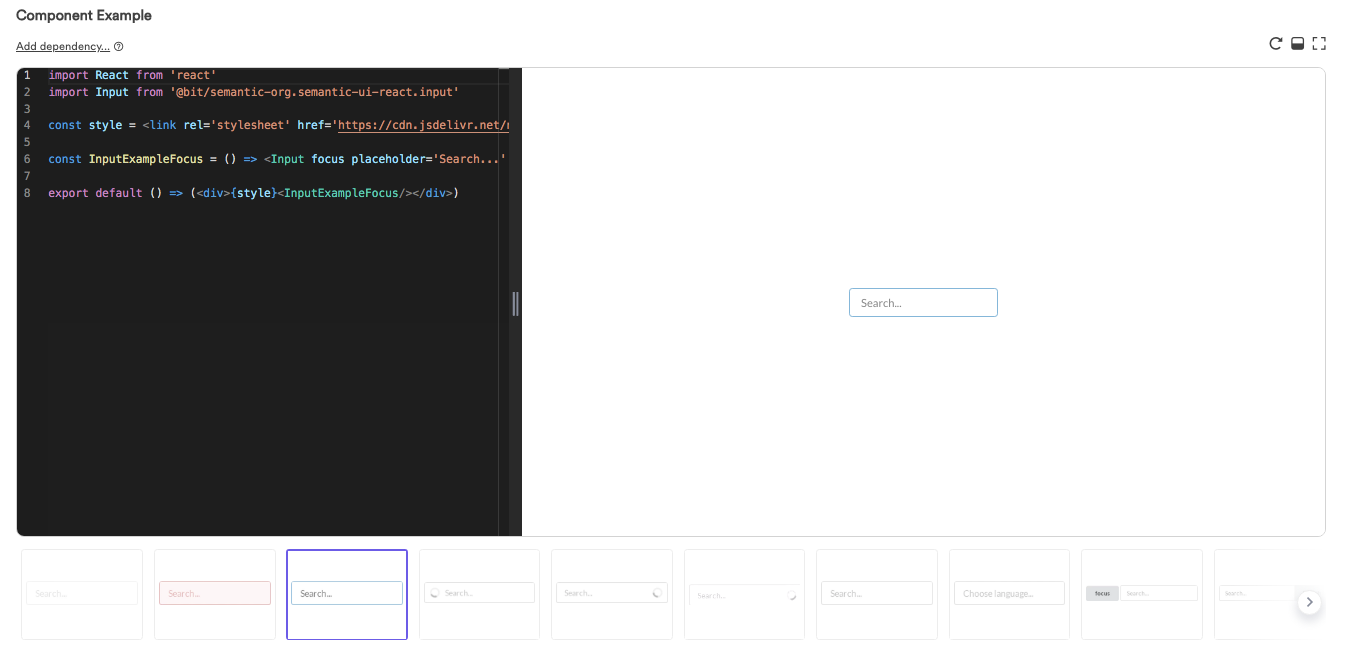
Task: Select the red error-state input thumbnail
Action: tap(214, 593)
